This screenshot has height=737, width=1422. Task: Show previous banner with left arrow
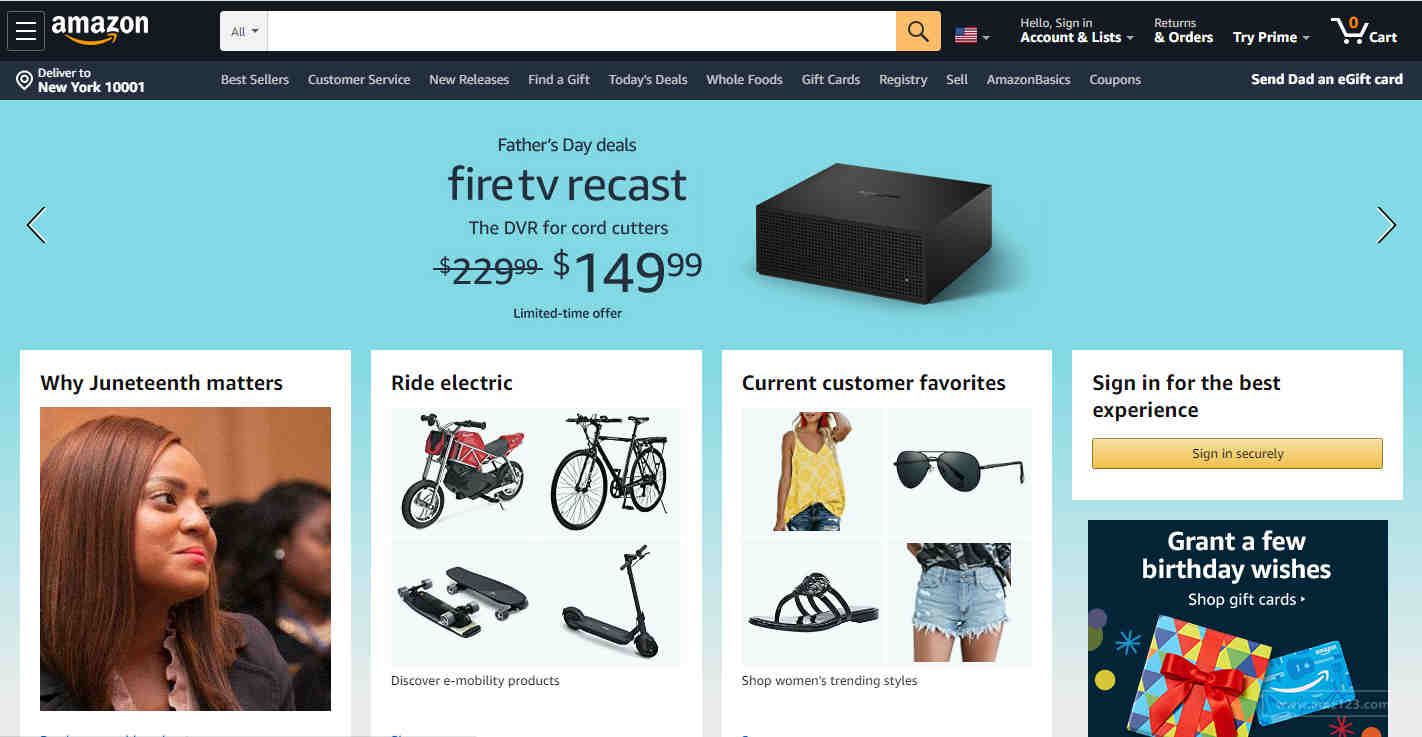click(36, 225)
